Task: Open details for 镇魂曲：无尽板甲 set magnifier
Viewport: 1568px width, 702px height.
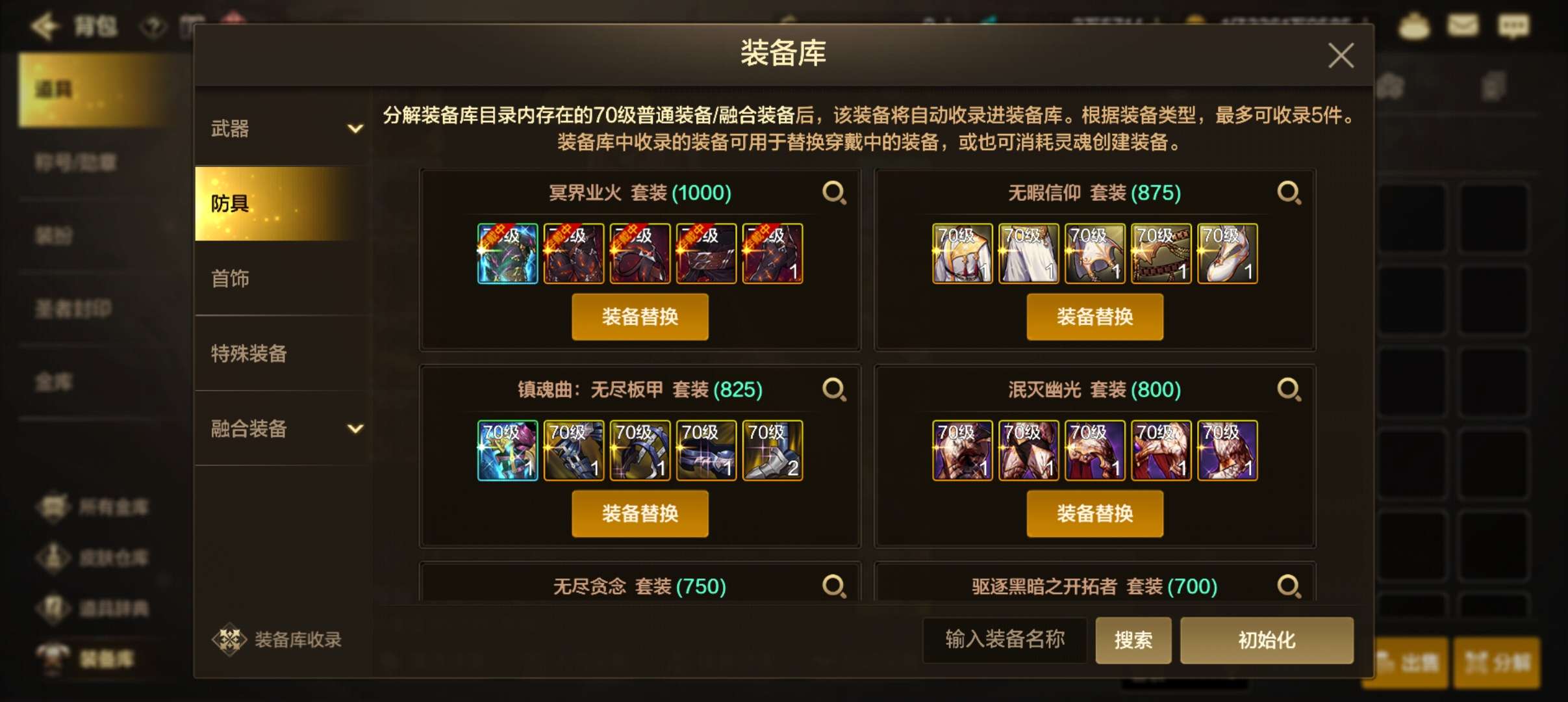Action: [x=834, y=390]
